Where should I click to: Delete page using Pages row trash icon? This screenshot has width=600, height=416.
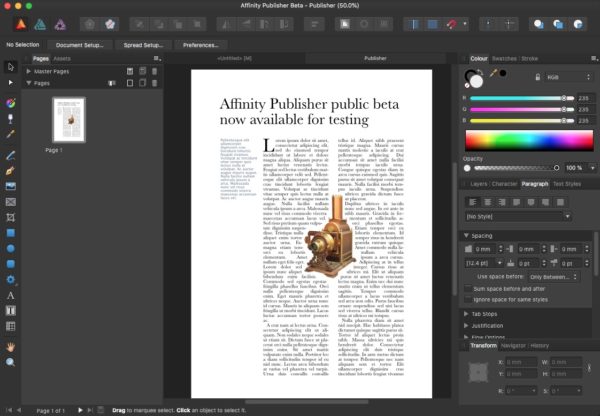coord(155,83)
